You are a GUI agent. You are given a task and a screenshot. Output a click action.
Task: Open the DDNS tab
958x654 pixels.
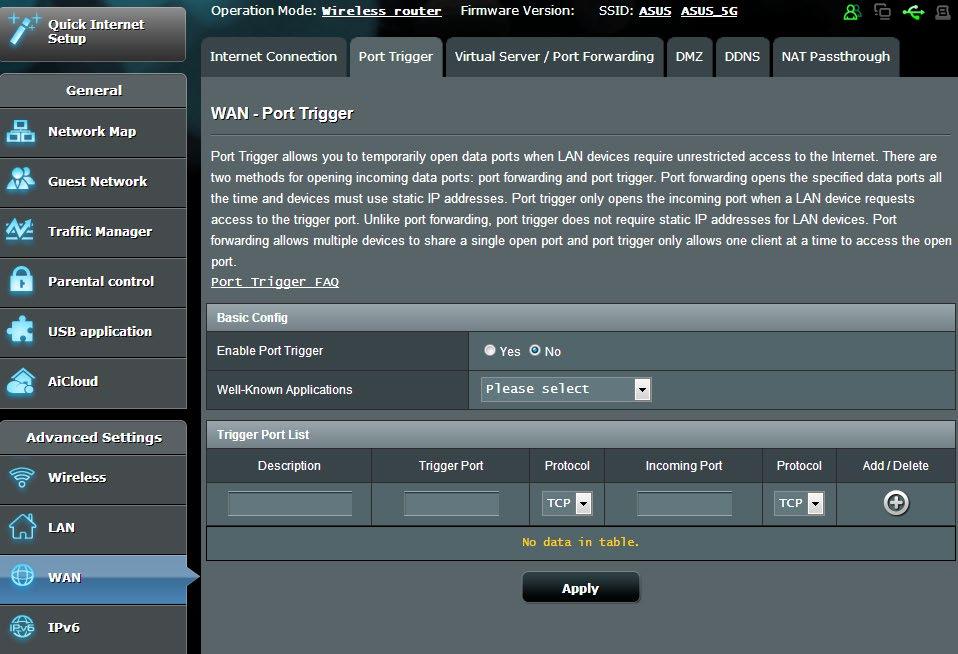742,57
